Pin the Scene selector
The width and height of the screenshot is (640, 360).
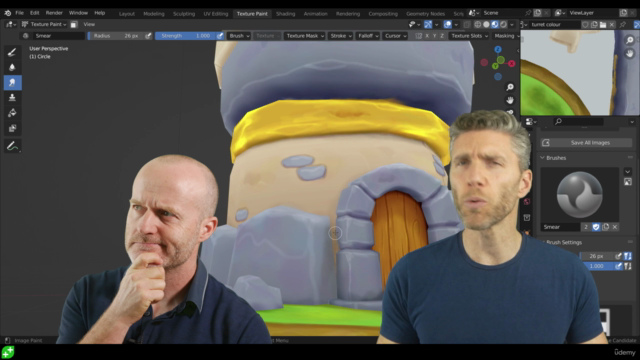point(528,13)
